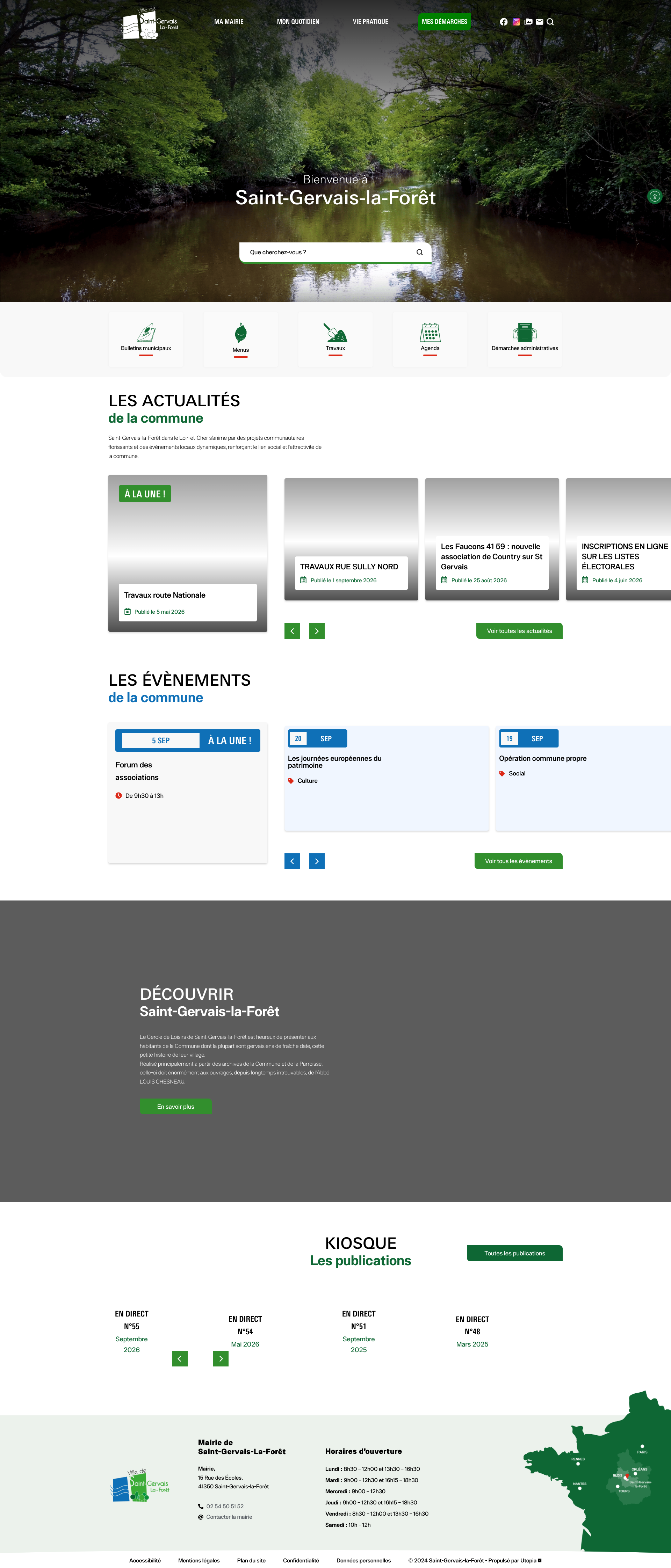Open the VIE PRATIQUE menu
Image resolution: width=671 pixels, height=1568 pixels.
pos(370,22)
